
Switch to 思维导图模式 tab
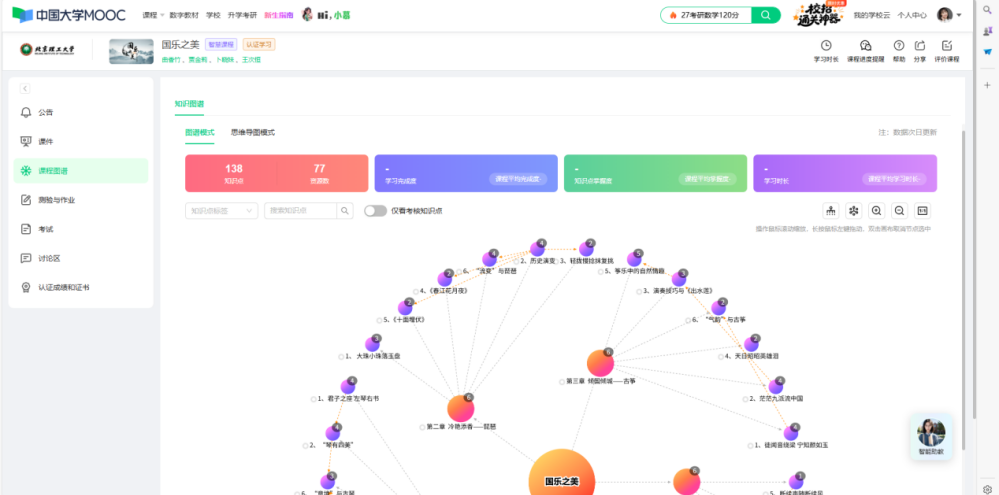point(252,133)
